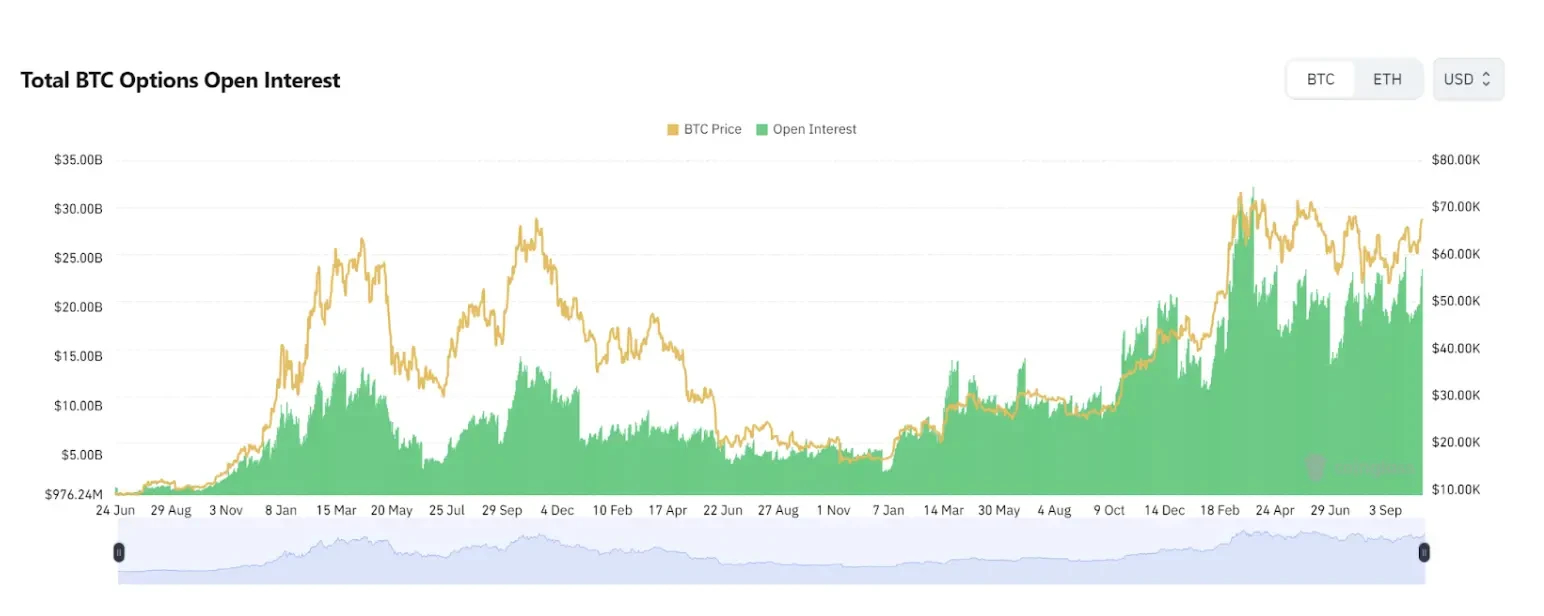This screenshot has height=616, width=1544.
Task: Open the USD currency dropdown
Action: point(1467,79)
